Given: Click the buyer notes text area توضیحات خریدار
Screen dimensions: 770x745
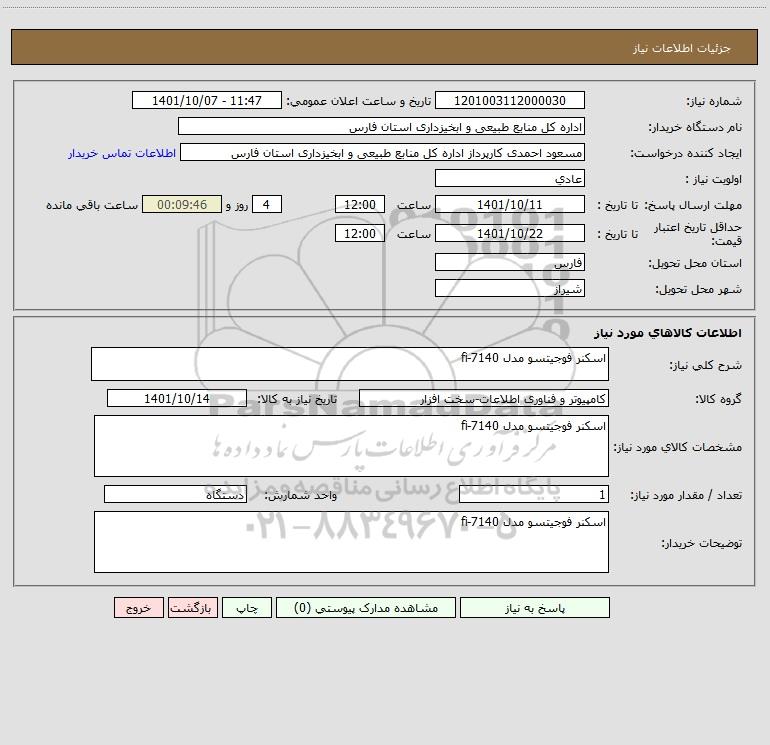Looking at the screenshot, I should click(351, 542).
